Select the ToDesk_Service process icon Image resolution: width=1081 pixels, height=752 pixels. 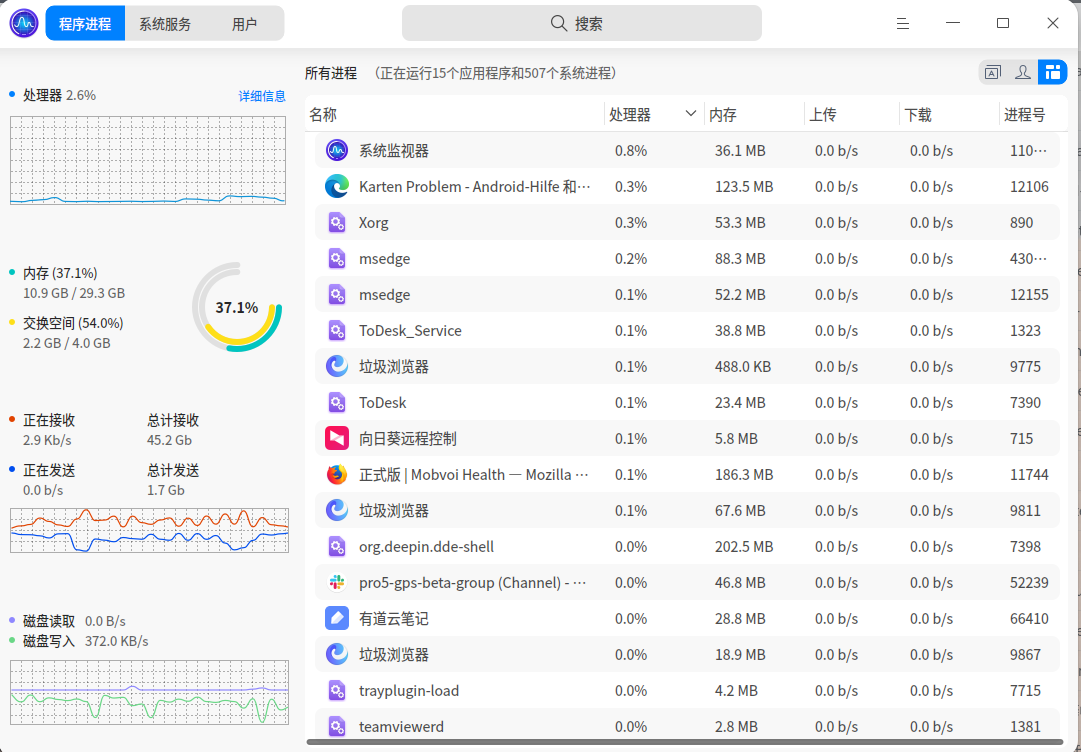tap(336, 330)
